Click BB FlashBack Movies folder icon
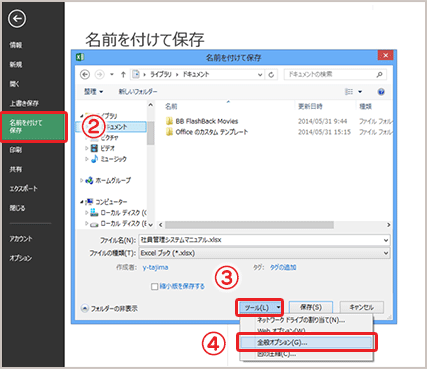 [x=169, y=121]
